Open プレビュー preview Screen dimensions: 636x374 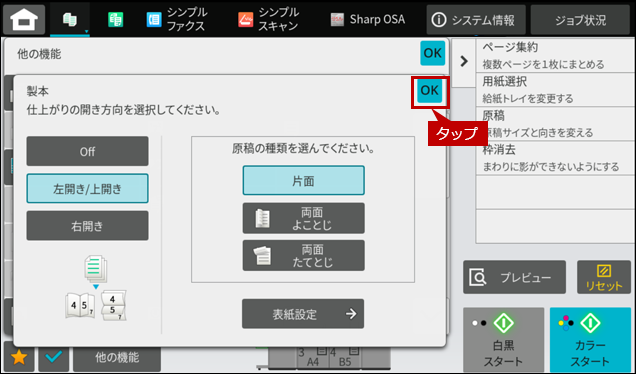[x=514, y=277]
